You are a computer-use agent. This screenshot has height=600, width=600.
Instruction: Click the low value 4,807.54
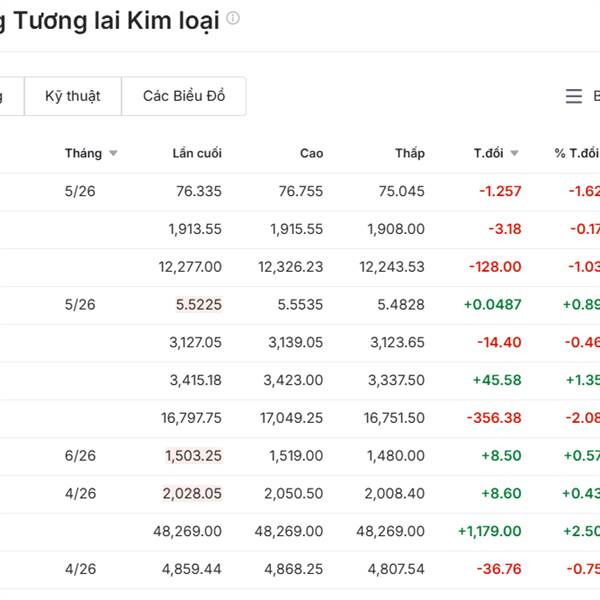pyautogui.click(x=396, y=569)
